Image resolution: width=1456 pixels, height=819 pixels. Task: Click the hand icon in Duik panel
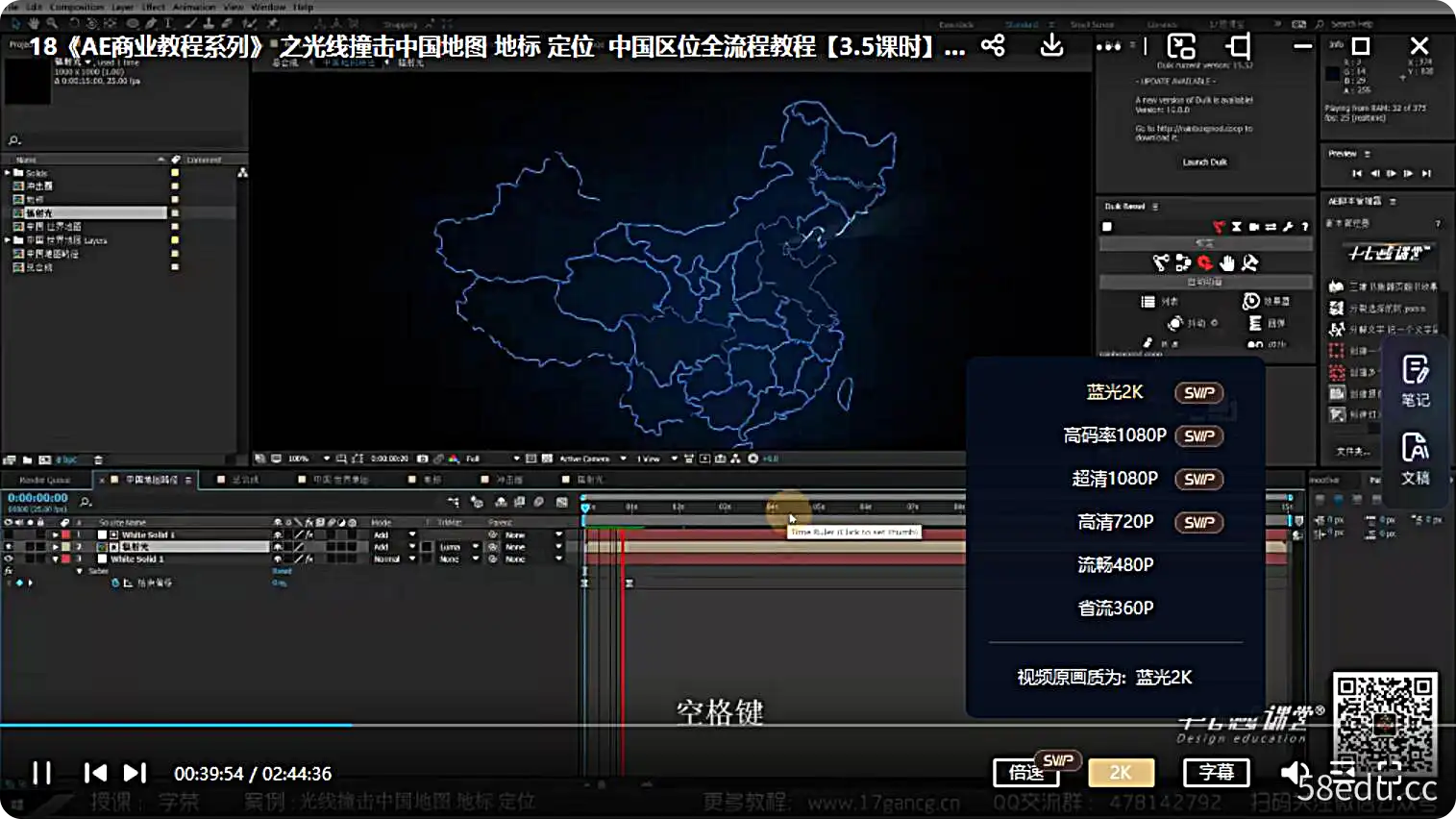1227,262
